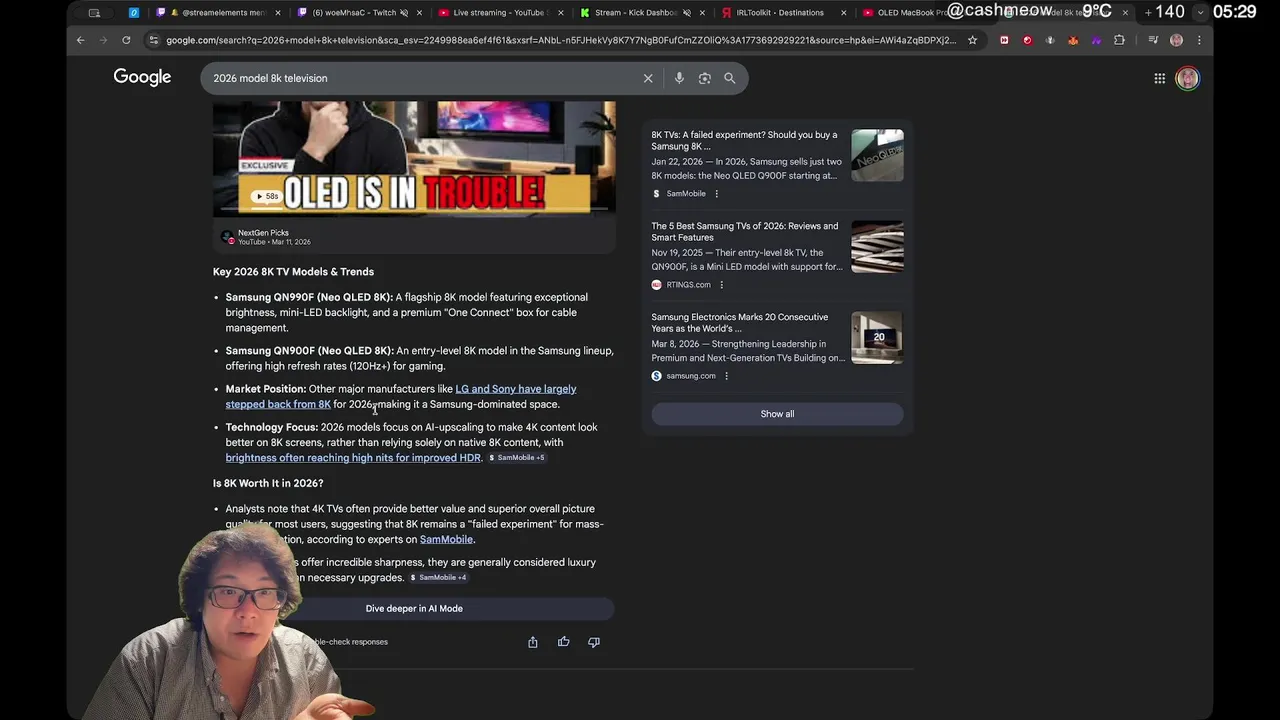
Task: Click 'Samsung QN900F (Neo QLED 8K):' text
Action: pos(309,351)
